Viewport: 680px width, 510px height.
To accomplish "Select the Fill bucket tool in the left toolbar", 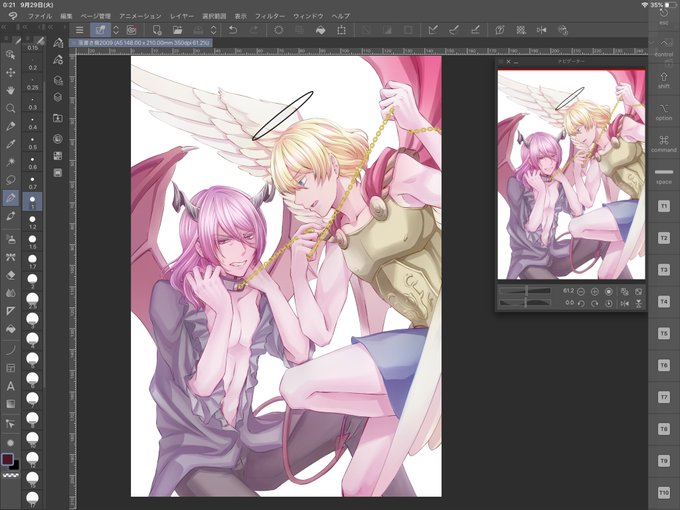I will [x=11, y=329].
